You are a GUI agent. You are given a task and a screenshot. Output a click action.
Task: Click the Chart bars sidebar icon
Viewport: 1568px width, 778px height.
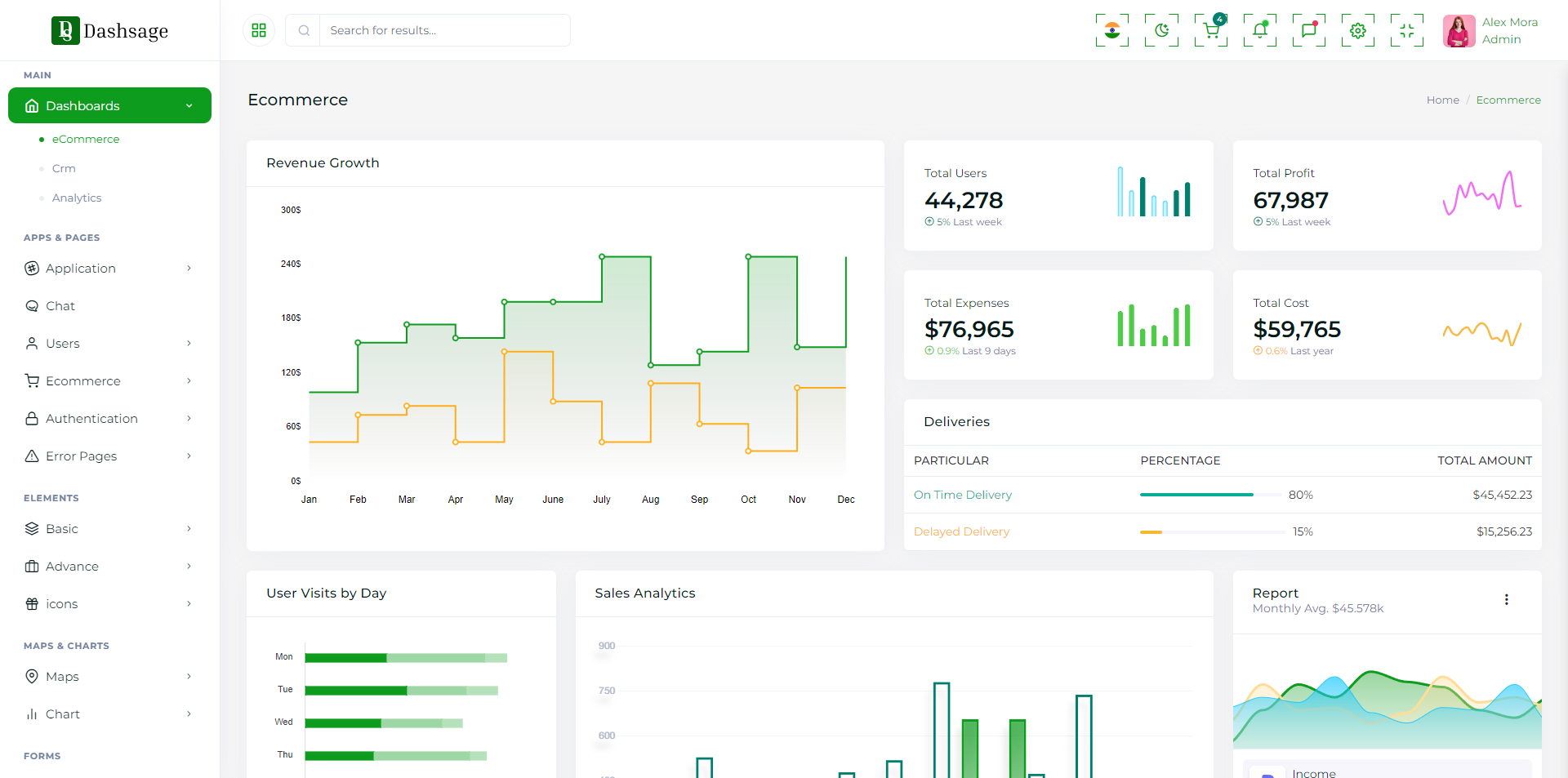click(32, 714)
